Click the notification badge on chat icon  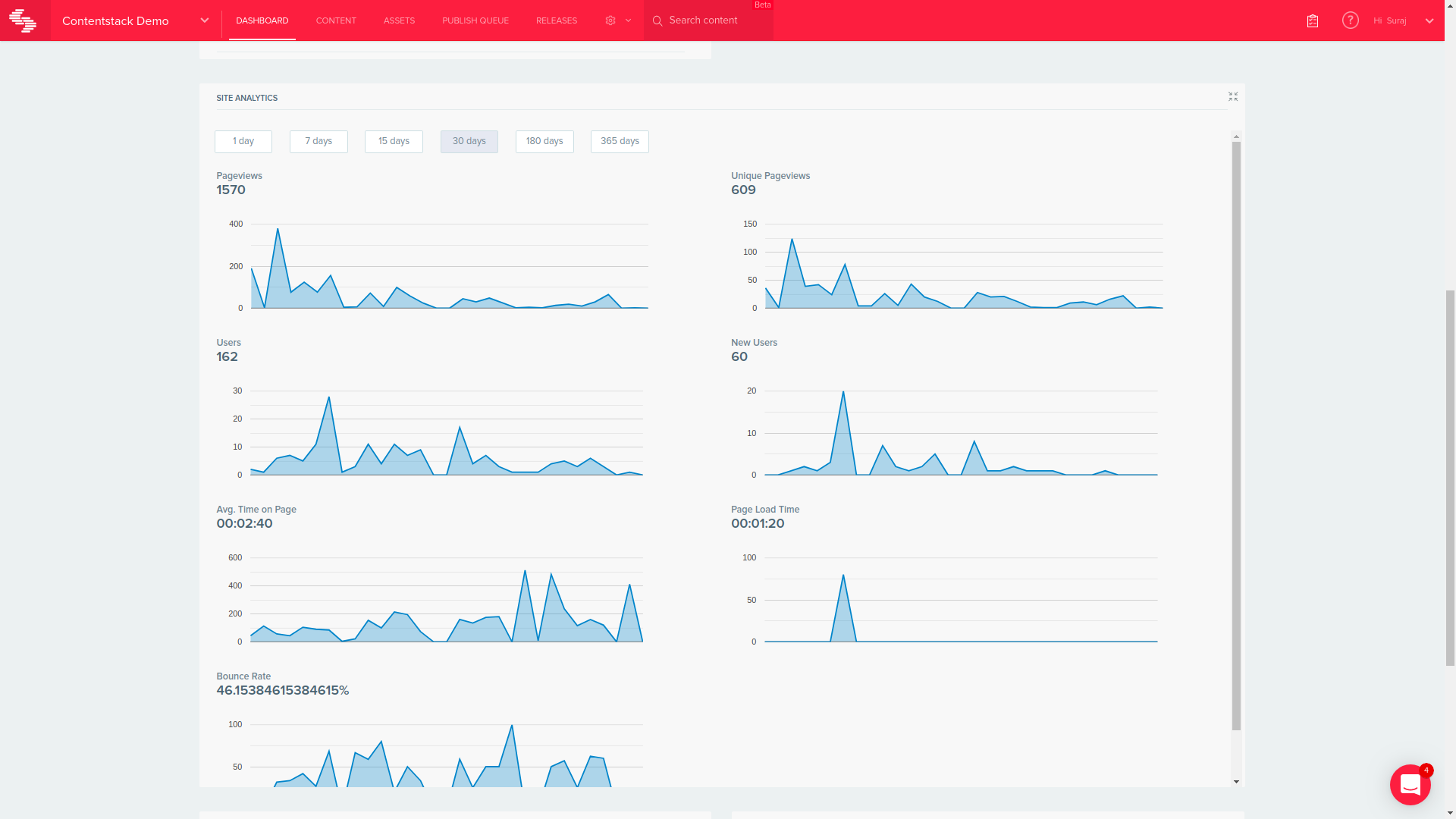pos(1426,770)
